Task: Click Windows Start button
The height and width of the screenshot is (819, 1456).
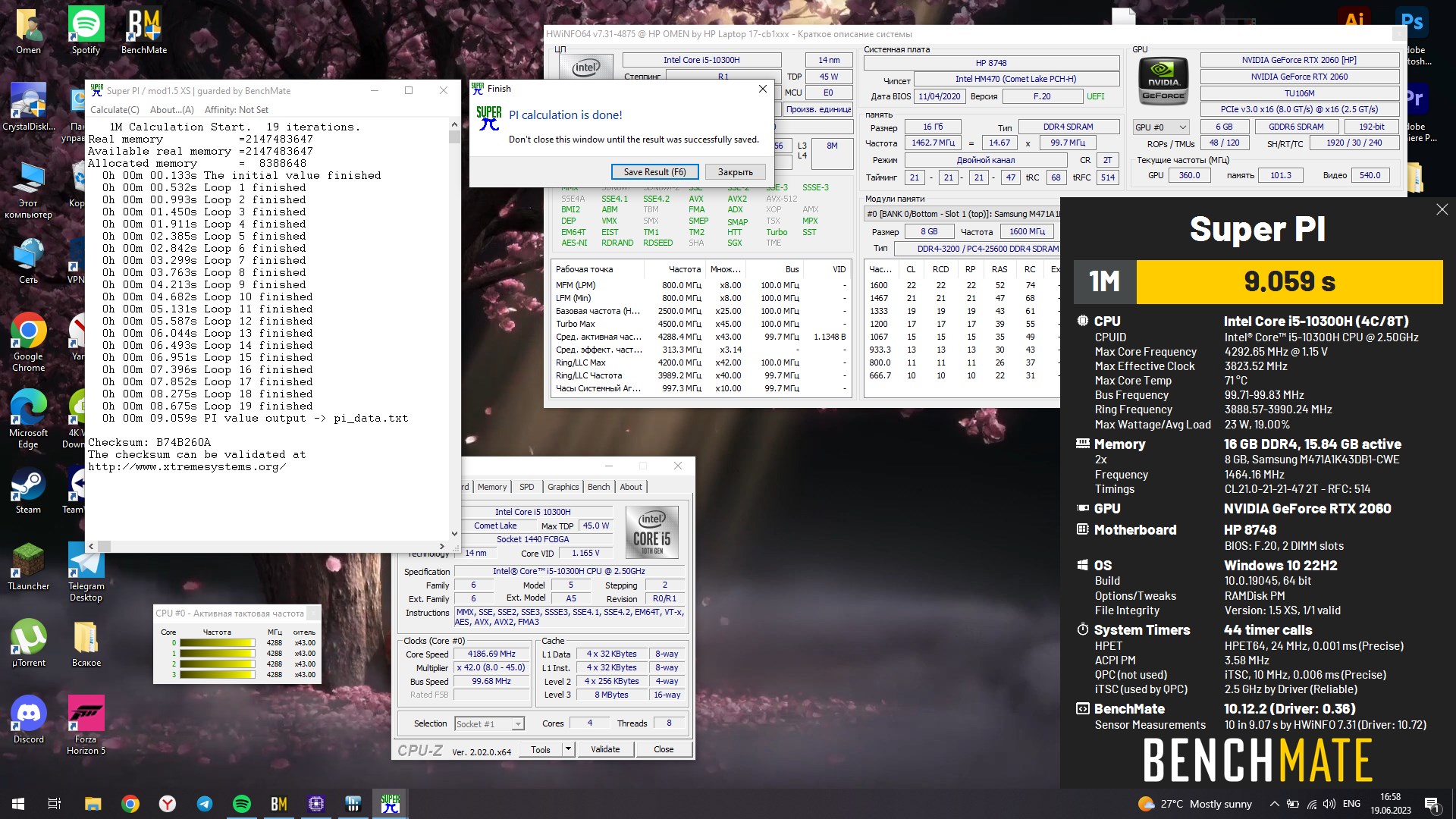Action: pyautogui.click(x=18, y=803)
